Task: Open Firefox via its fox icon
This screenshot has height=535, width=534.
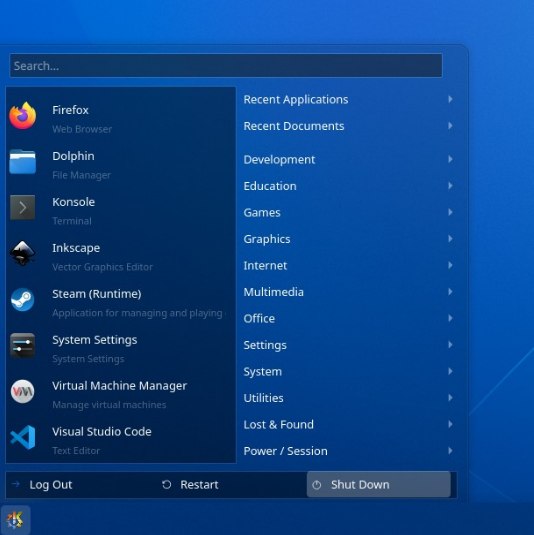Action: (x=23, y=116)
